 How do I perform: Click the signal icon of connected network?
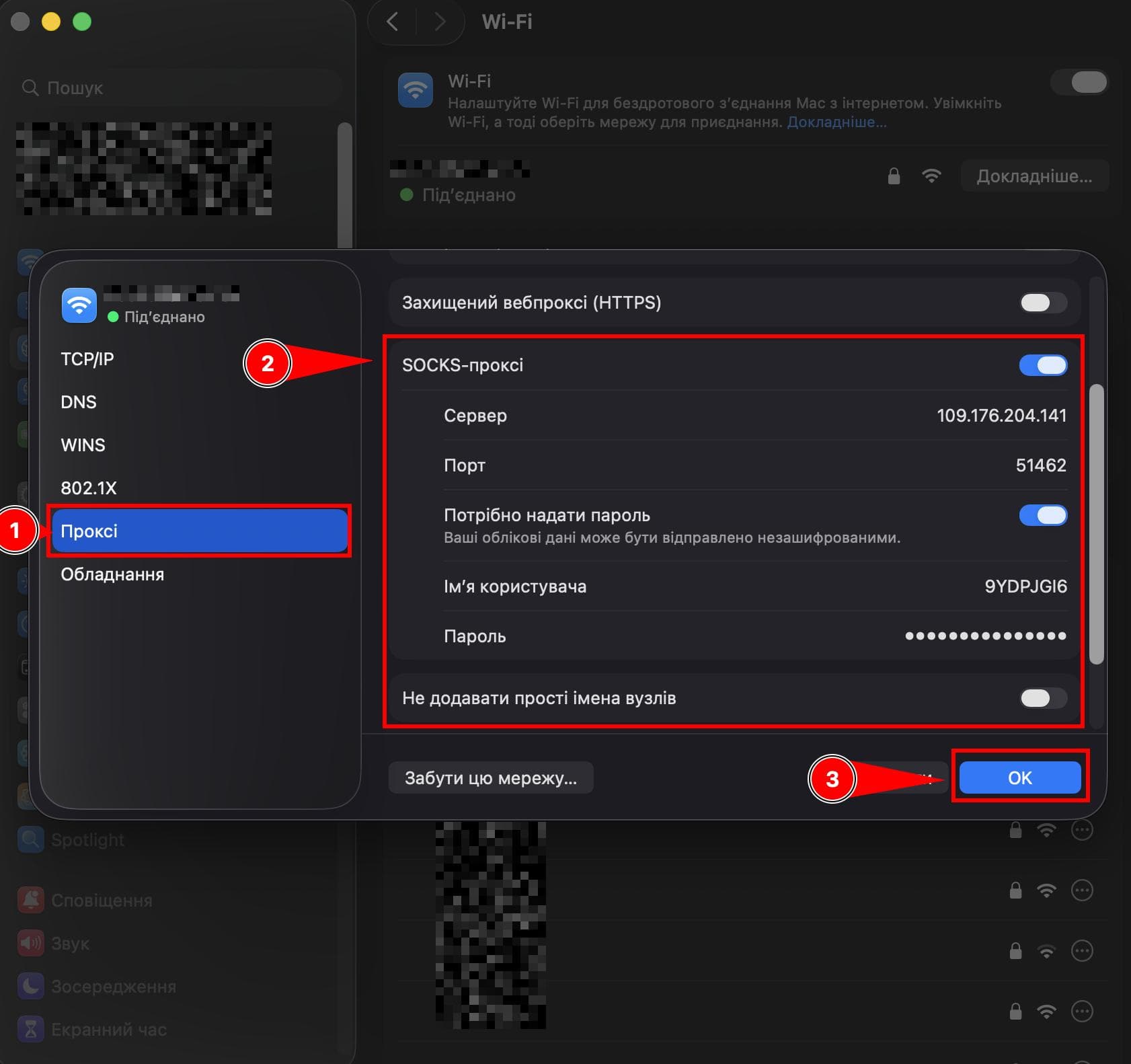931,176
